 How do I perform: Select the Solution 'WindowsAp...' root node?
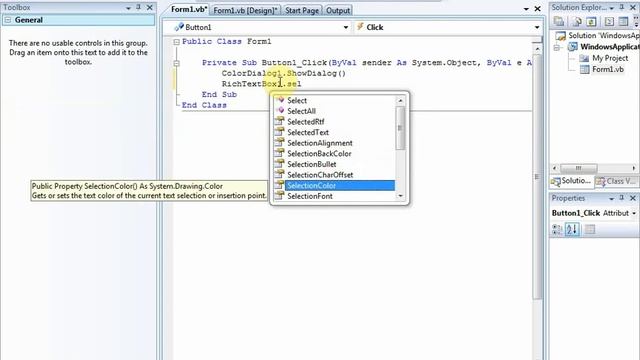[x=604, y=36]
